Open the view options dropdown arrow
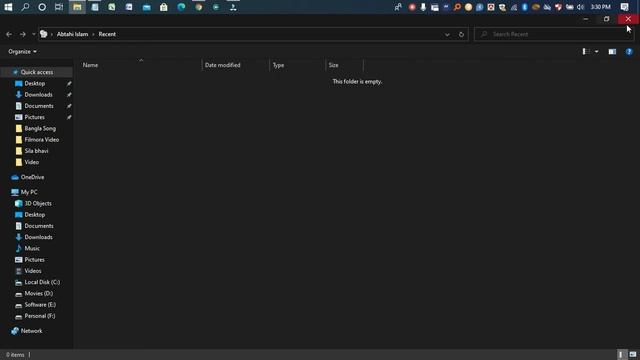Screen dimensions: 640x360 click(x=597, y=51)
